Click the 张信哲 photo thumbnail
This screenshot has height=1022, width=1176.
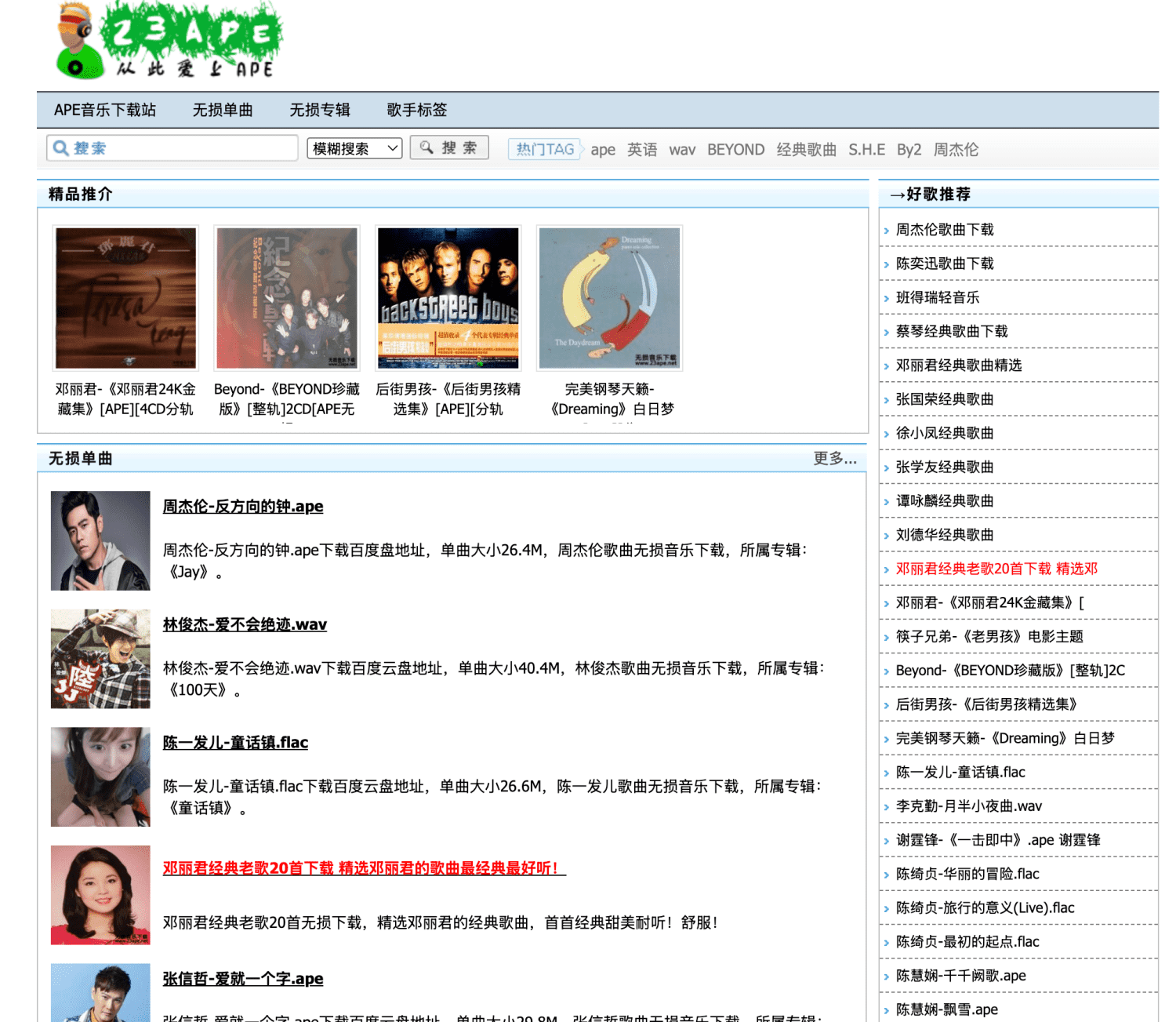tap(100, 993)
